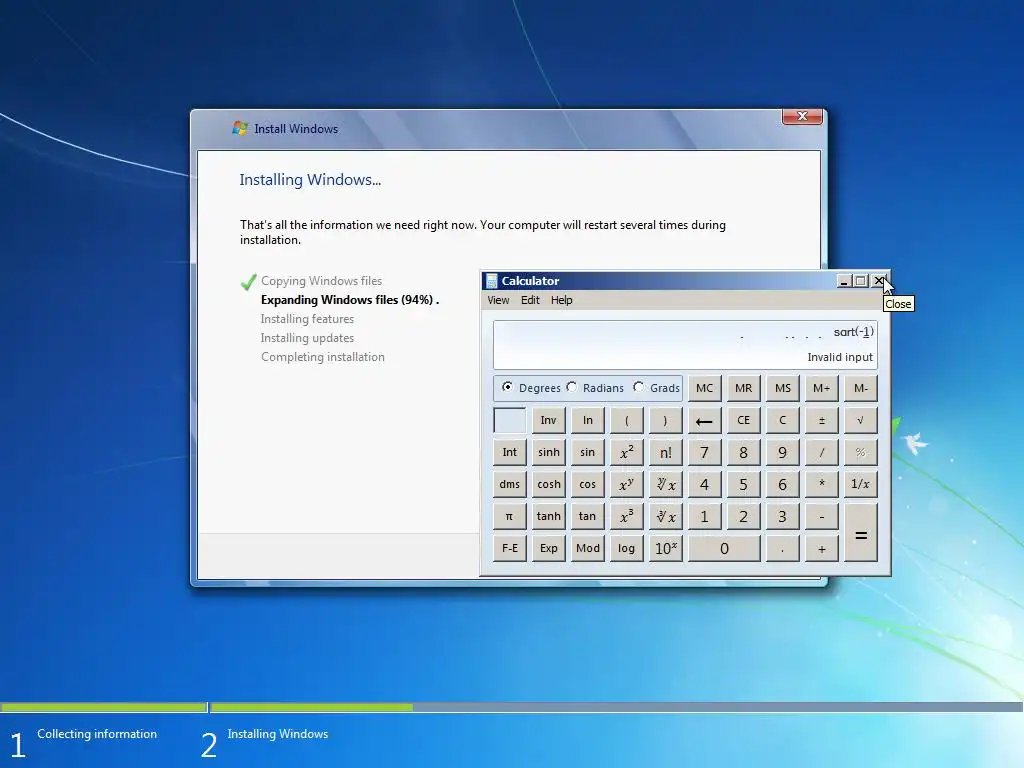Click the tan button
This screenshot has height=768, width=1024.
tap(588, 517)
